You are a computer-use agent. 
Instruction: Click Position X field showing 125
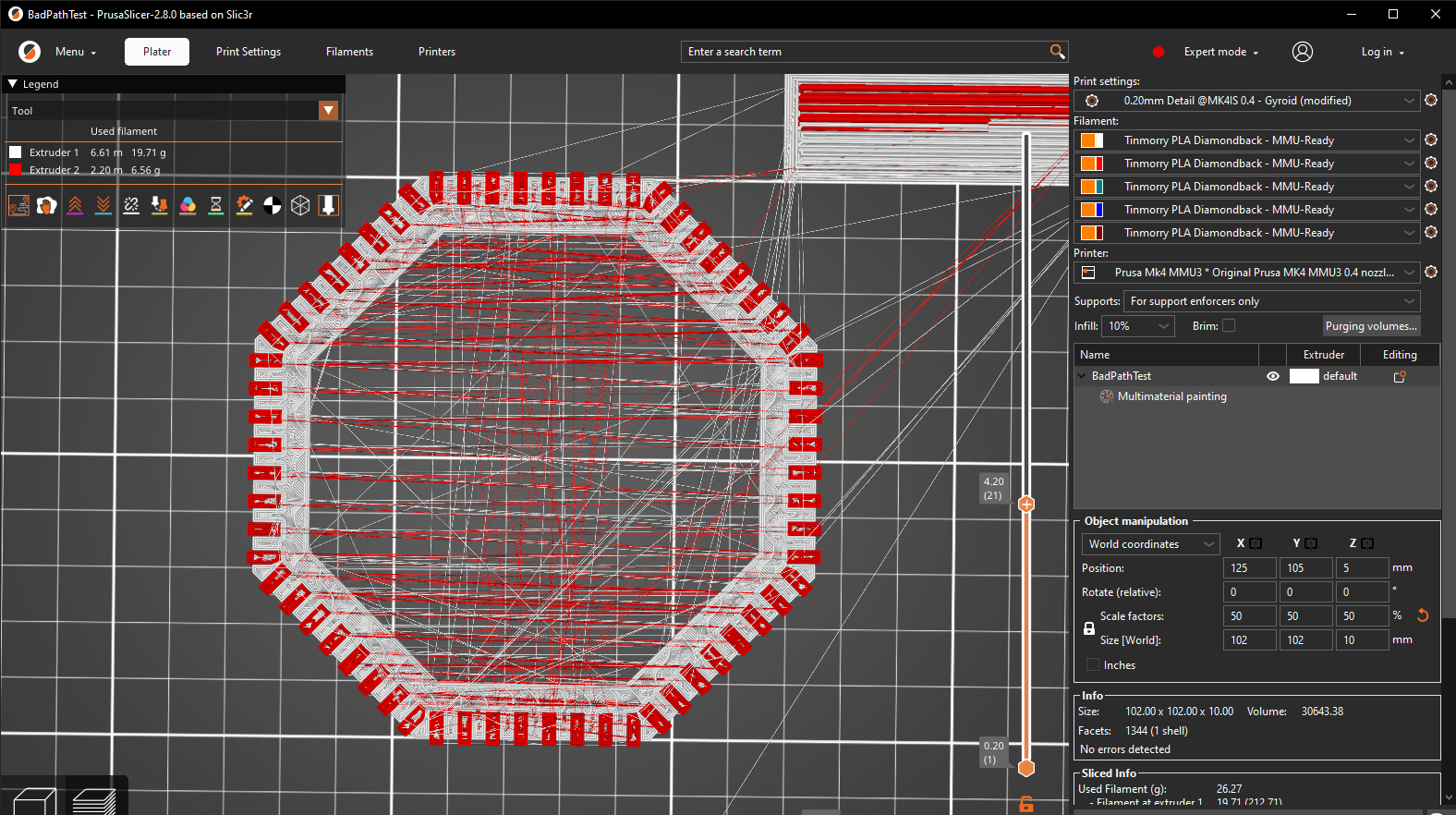1250,567
